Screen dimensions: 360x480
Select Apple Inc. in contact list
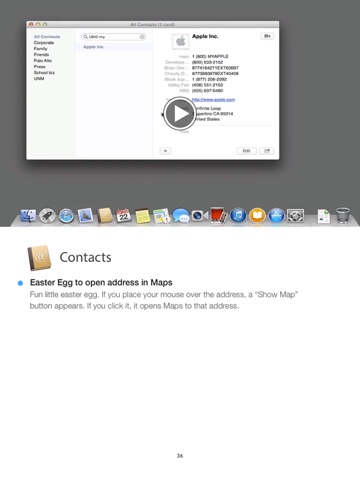coord(114,47)
